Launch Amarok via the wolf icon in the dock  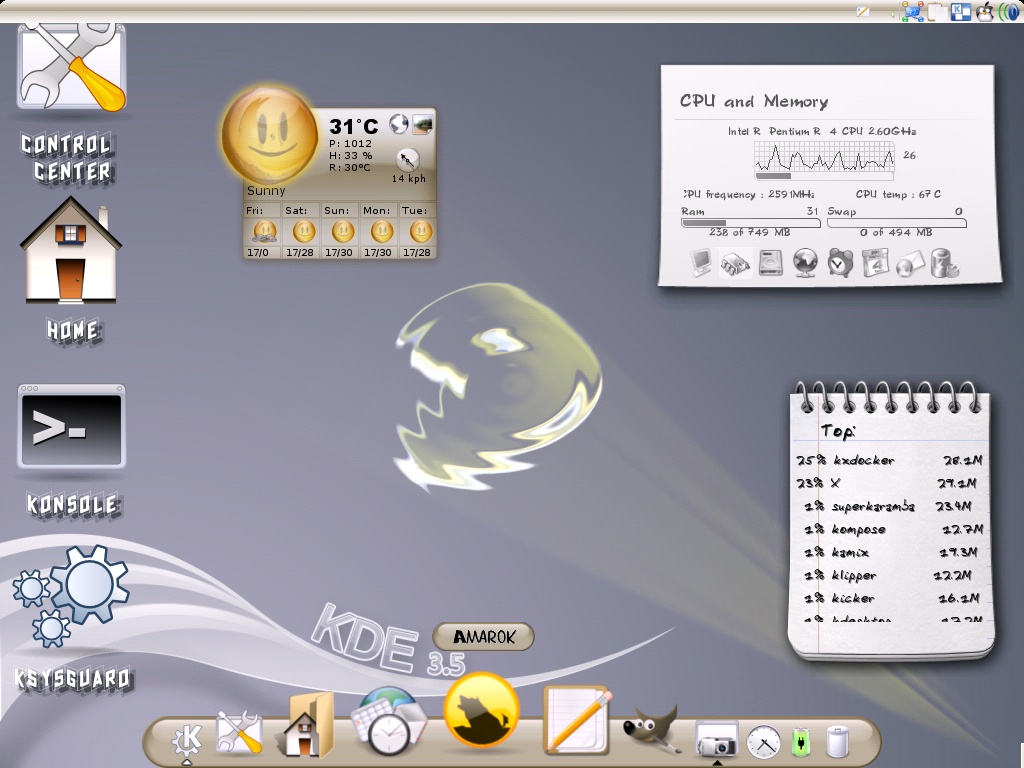tap(482, 711)
